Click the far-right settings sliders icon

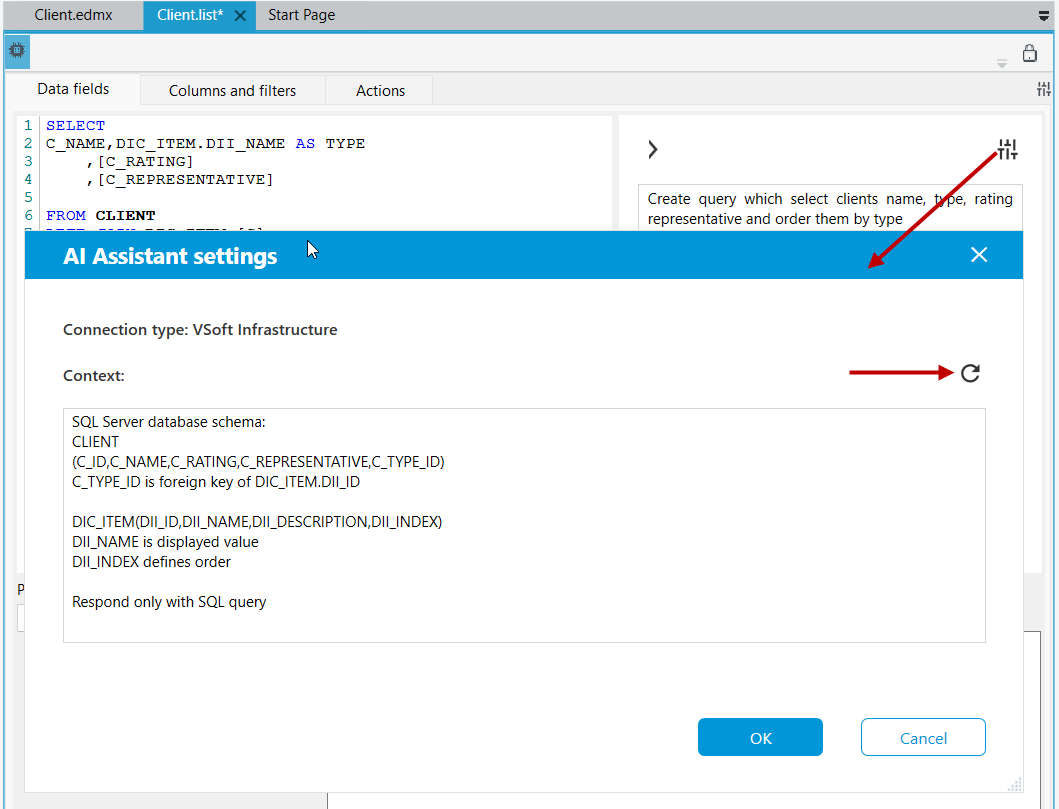click(x=1044, y=88)
